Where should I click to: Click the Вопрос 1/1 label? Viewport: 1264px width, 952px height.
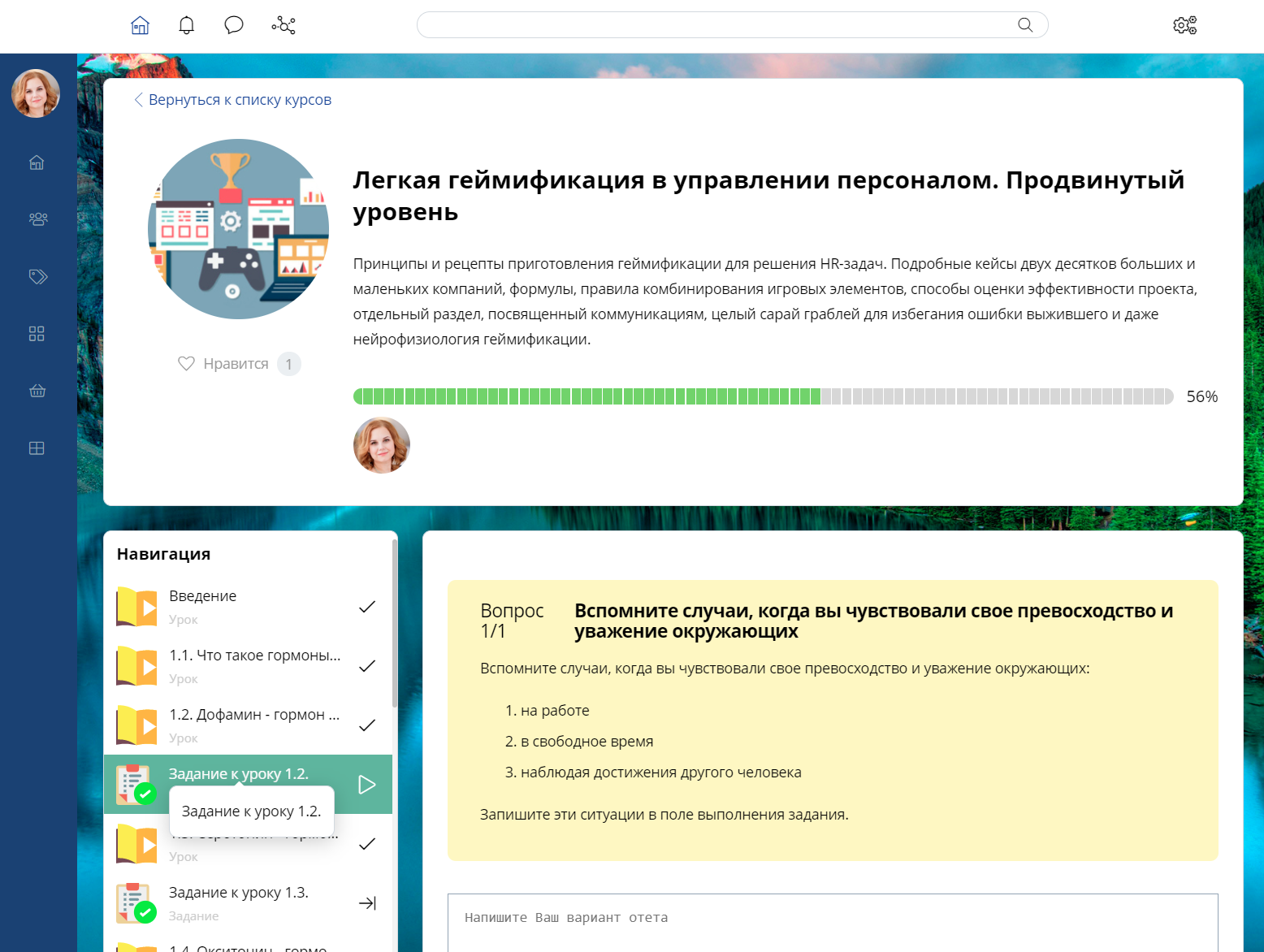512,621
